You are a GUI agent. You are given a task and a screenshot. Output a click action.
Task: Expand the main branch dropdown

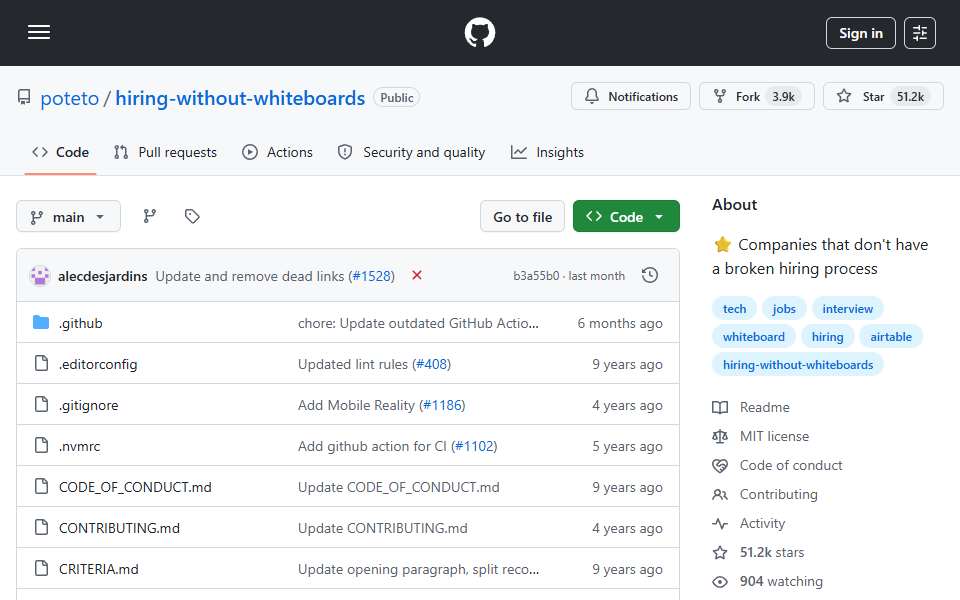coord(69,217)
